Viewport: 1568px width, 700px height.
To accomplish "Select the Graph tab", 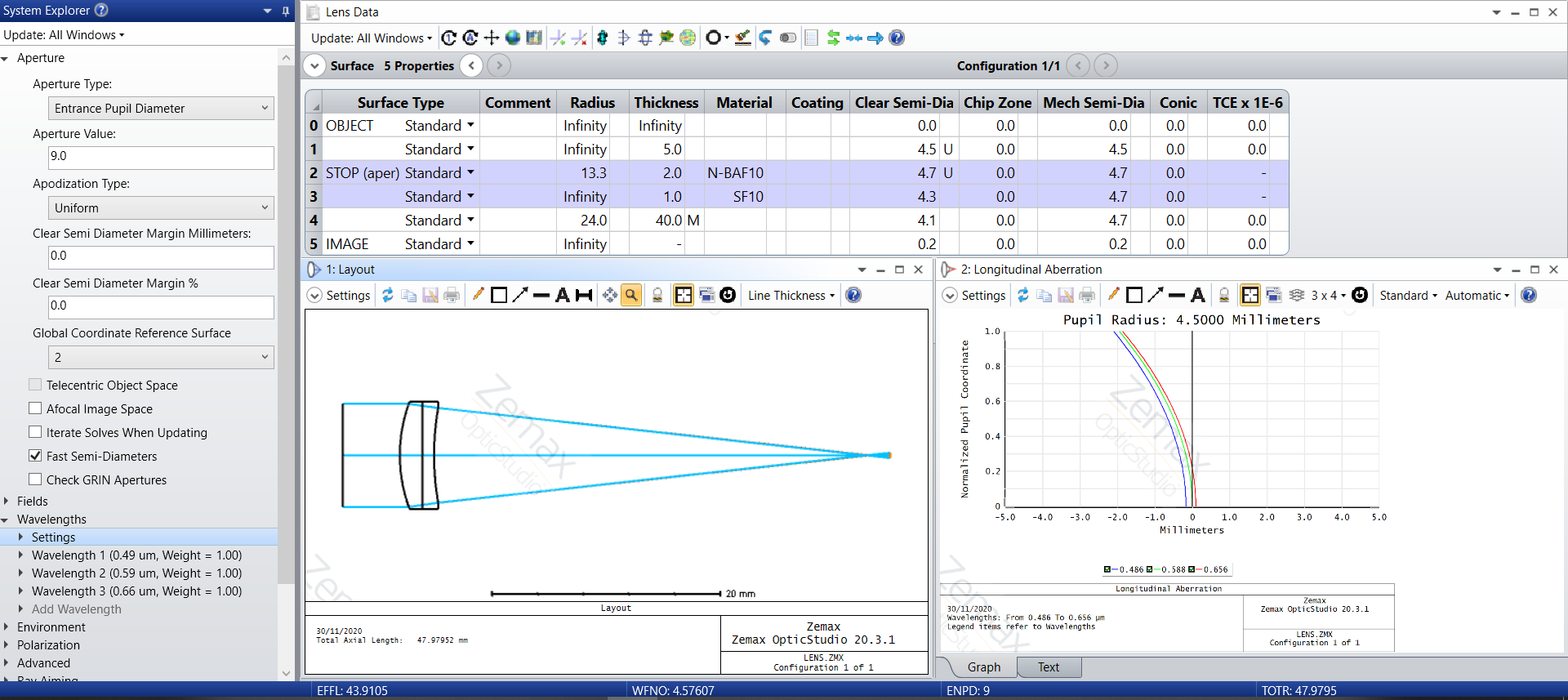I will (x=983, y=667).
